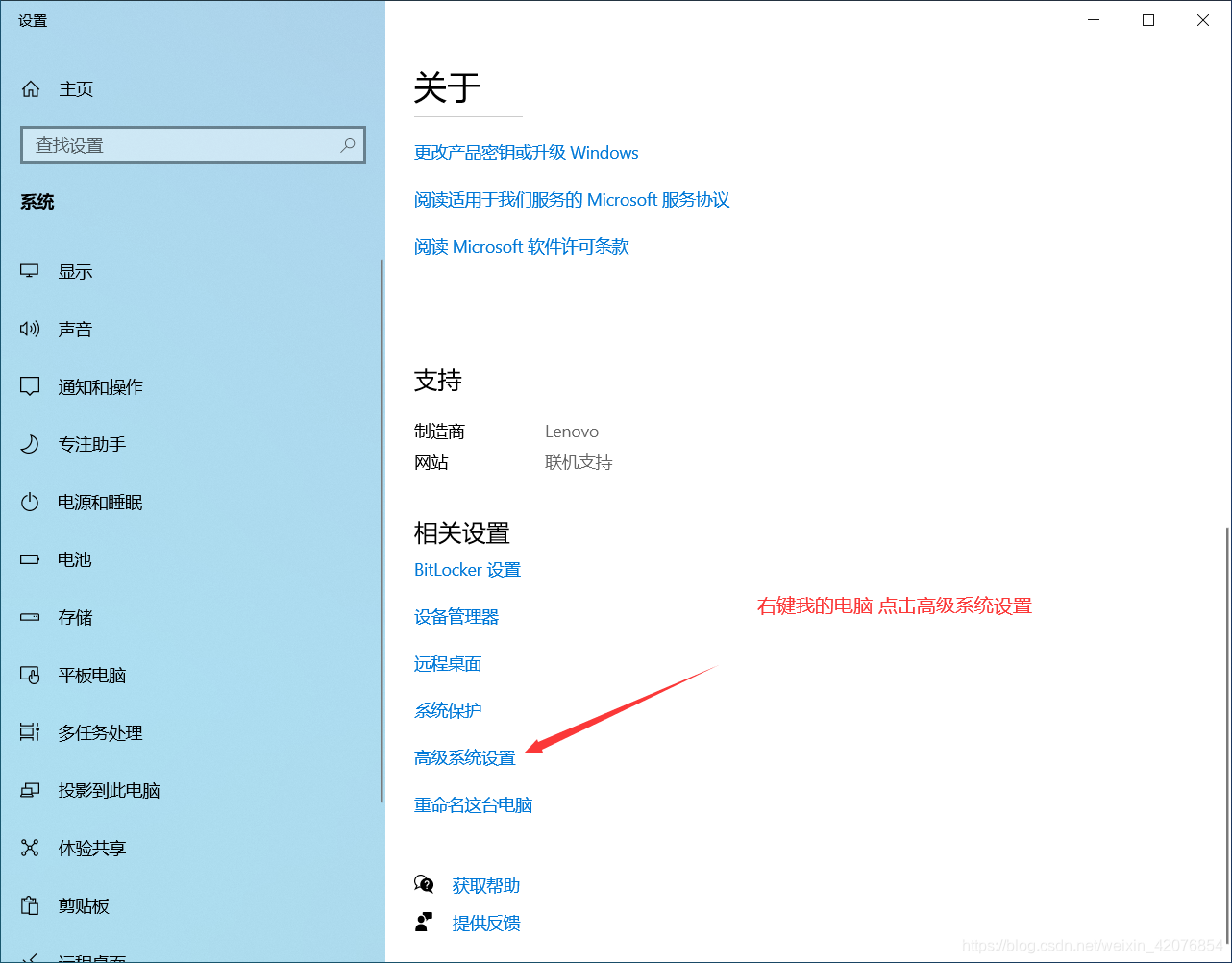The width and height of the screenshot is (1232, 963).
Task: Open the 剪贴板 clipboard icon
Action: [x=30, y=905]
